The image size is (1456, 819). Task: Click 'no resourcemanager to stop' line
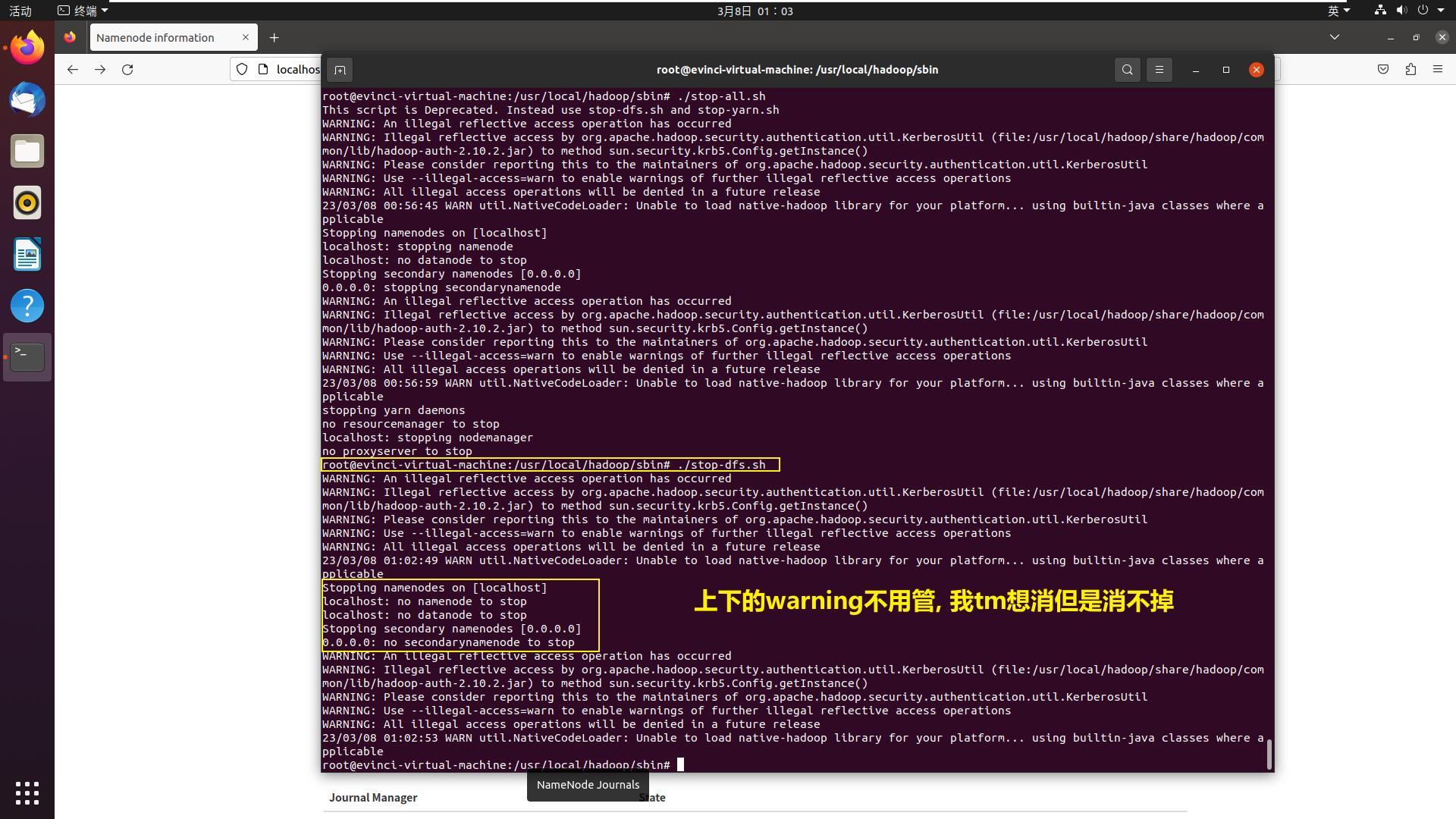[x=410, y=424]
